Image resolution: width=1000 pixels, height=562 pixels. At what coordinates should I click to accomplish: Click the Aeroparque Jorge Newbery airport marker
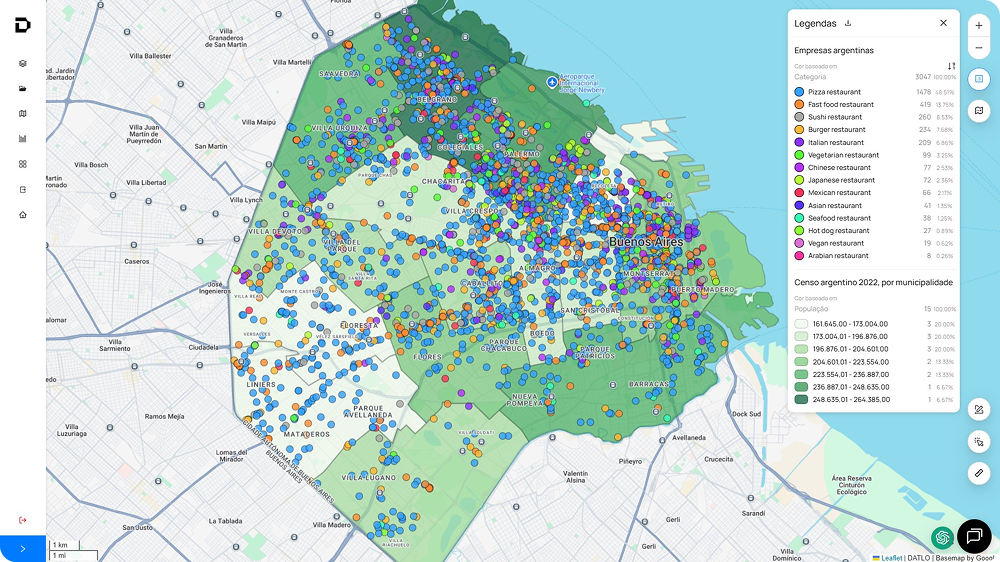click(550, 81)
